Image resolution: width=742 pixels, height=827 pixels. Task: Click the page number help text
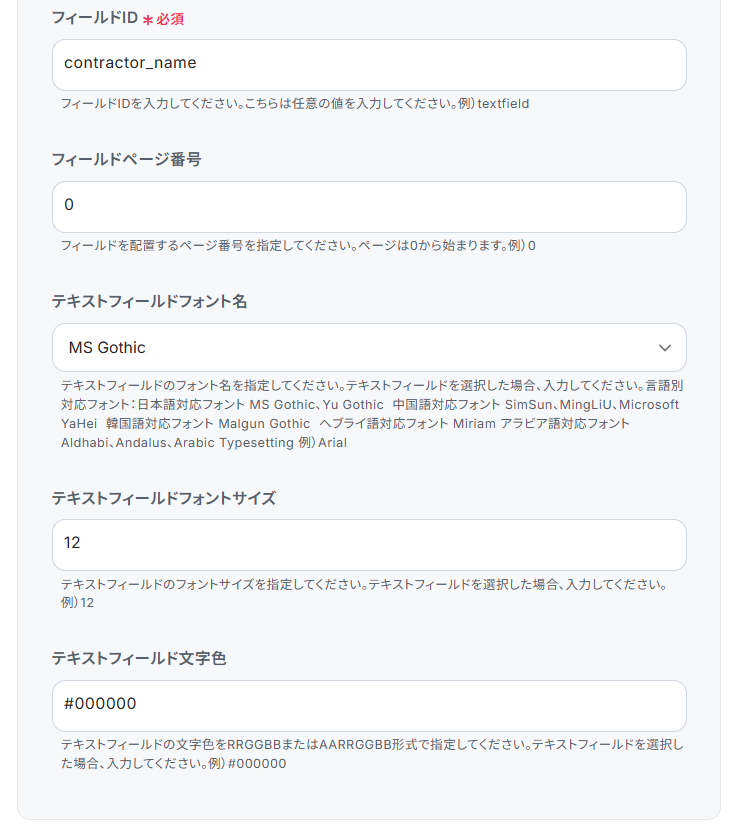pos(298,246)
